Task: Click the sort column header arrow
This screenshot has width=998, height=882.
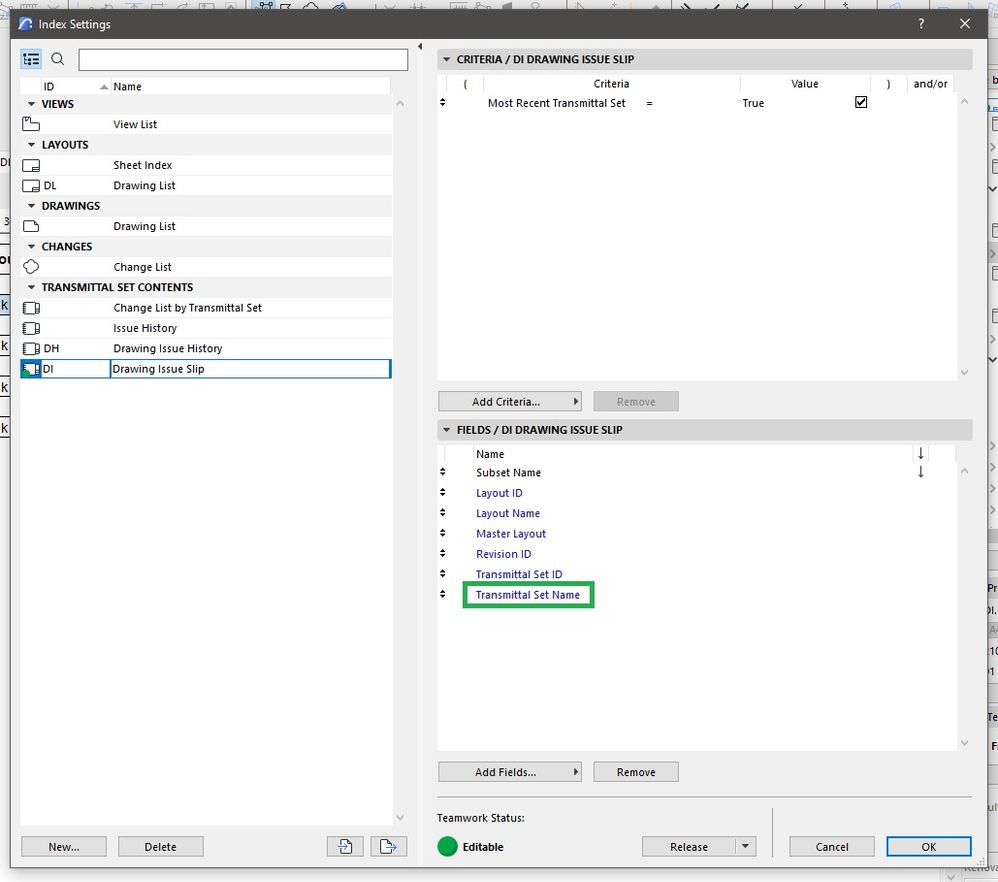Action: click(x=920, y=454)
